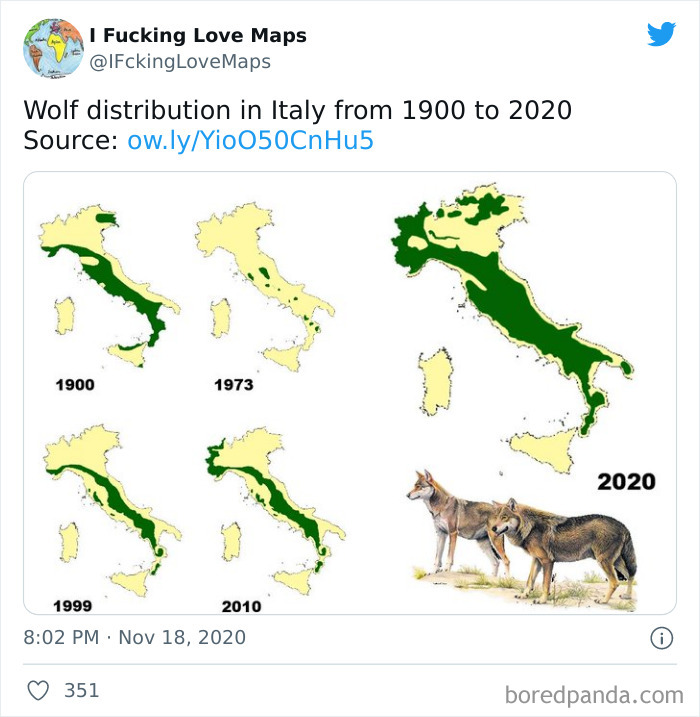
Task: Open the @IFckingLoveMaps handle
Action: [180, 62]
